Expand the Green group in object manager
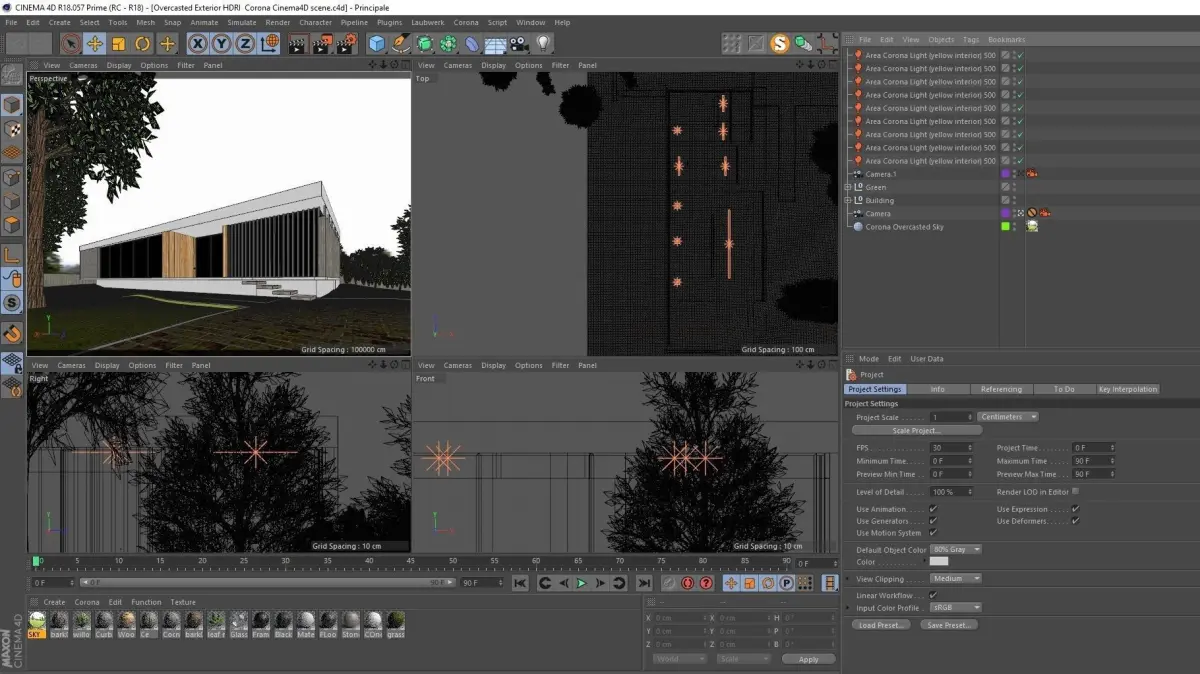The image size is (1200, 674). pos(848,187)
